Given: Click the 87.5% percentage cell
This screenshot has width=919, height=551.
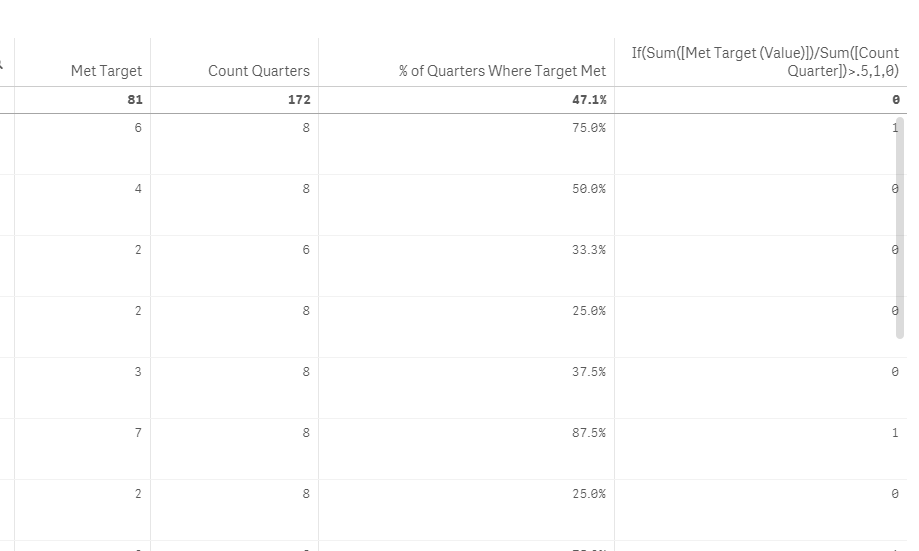Looking at the screenshot, I should point(590,433).
